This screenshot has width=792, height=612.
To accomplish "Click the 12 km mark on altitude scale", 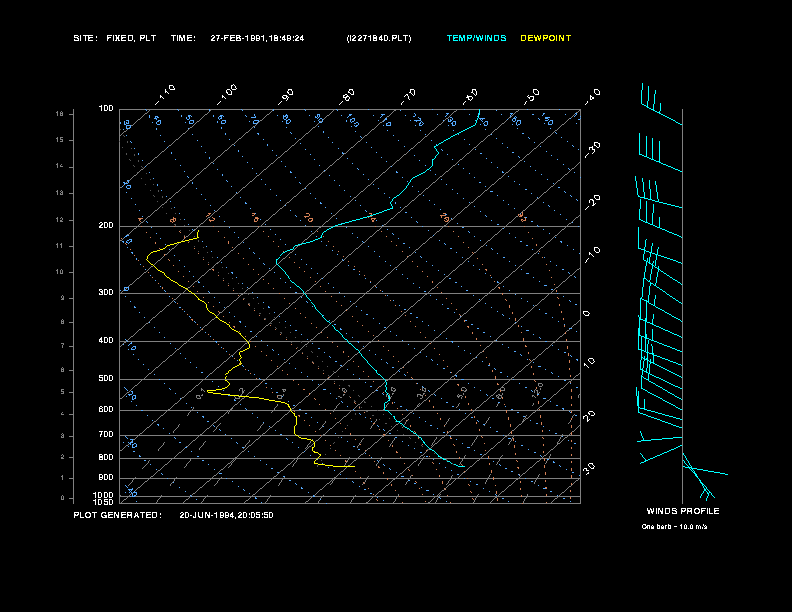I will coord(60,220).
